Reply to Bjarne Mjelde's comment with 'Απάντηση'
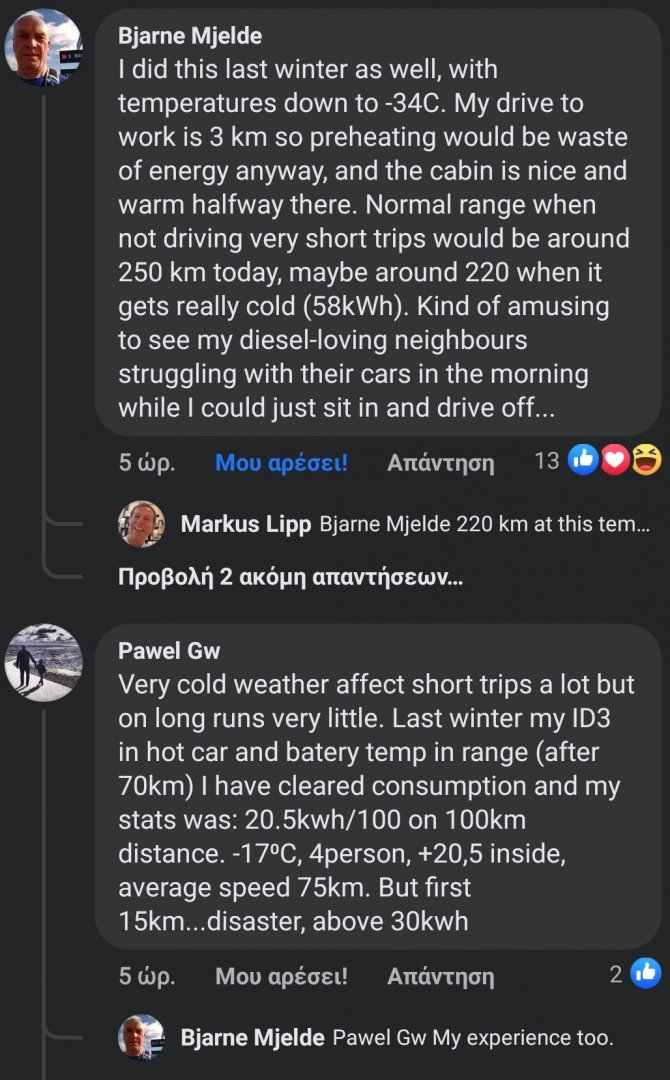Screen dimensions: 670x1080 (440, 463)
